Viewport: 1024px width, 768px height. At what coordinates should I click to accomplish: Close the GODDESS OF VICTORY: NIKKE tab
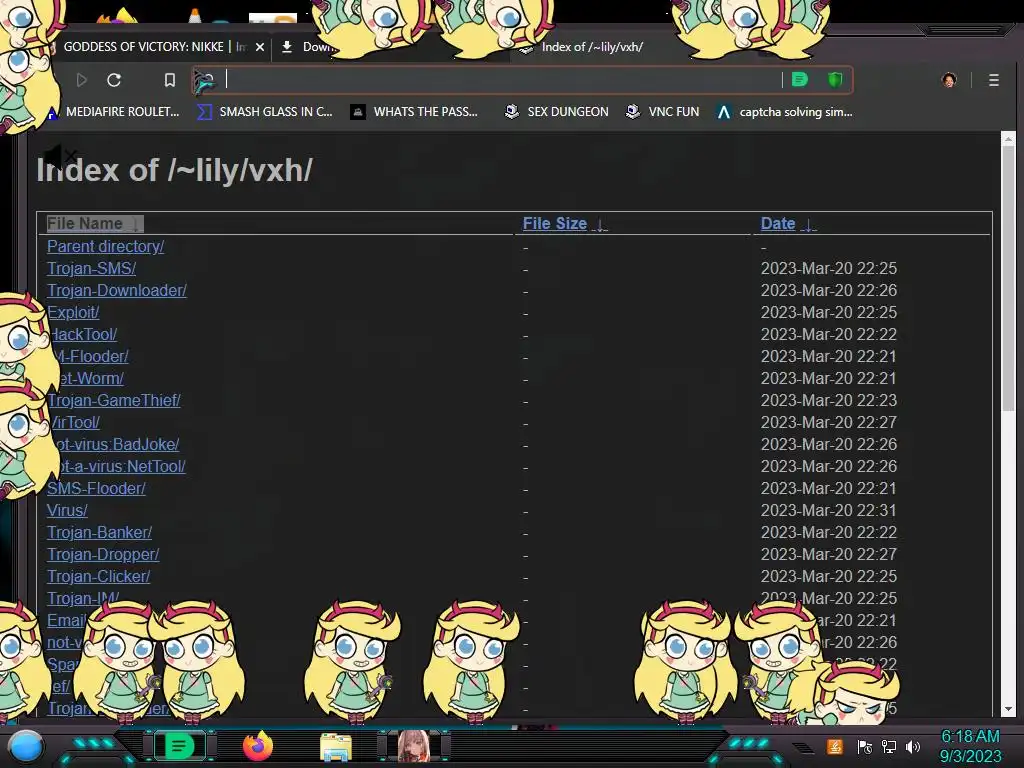(x=260, y=47)
